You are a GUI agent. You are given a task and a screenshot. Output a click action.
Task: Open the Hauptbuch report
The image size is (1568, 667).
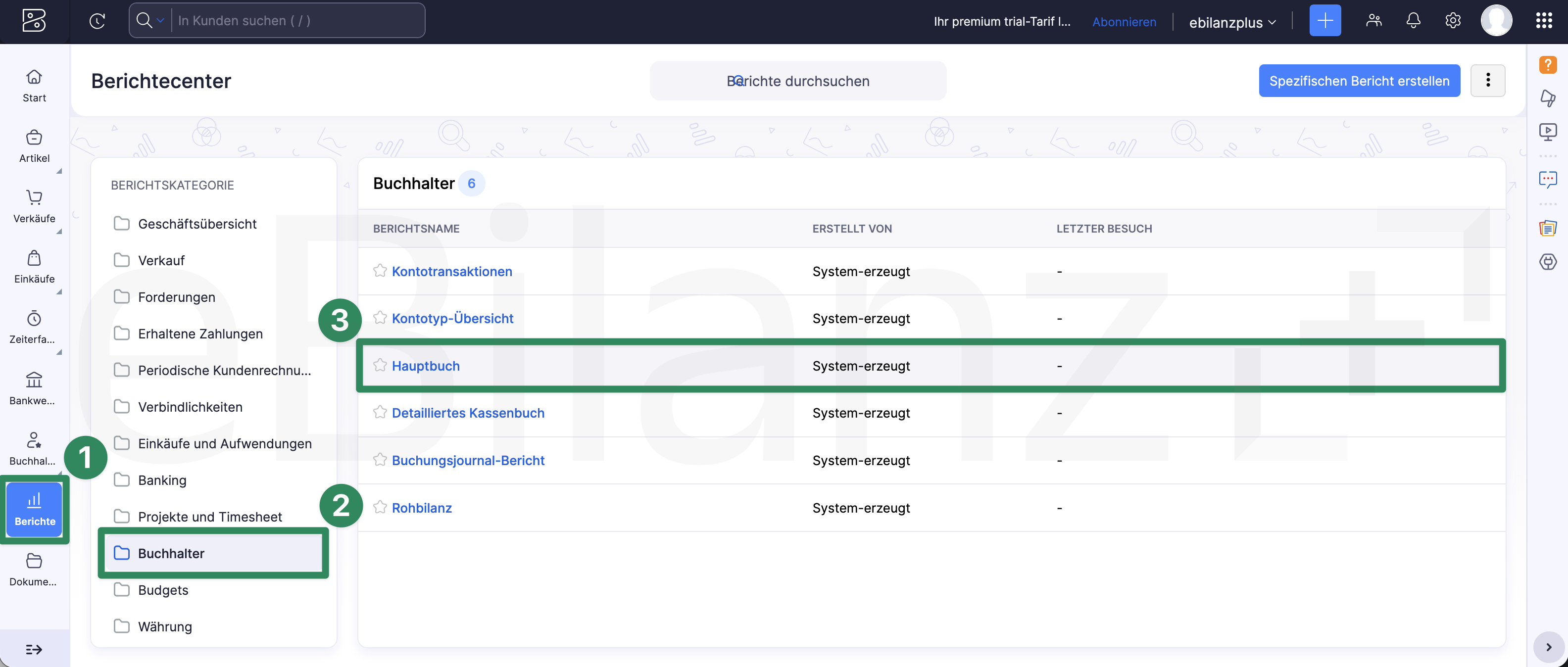tap(426, 365)
